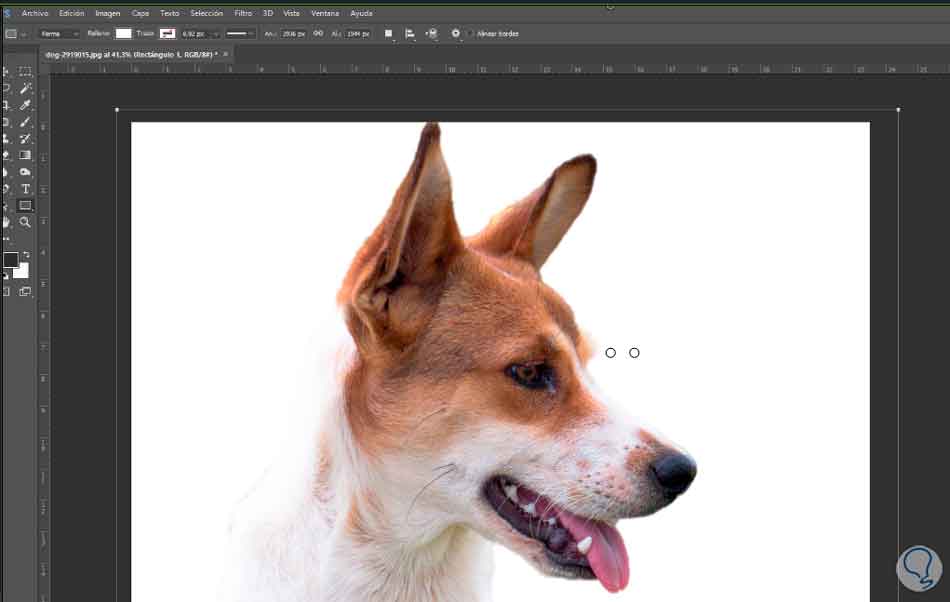Select the Crop tool

pos(5,105)
